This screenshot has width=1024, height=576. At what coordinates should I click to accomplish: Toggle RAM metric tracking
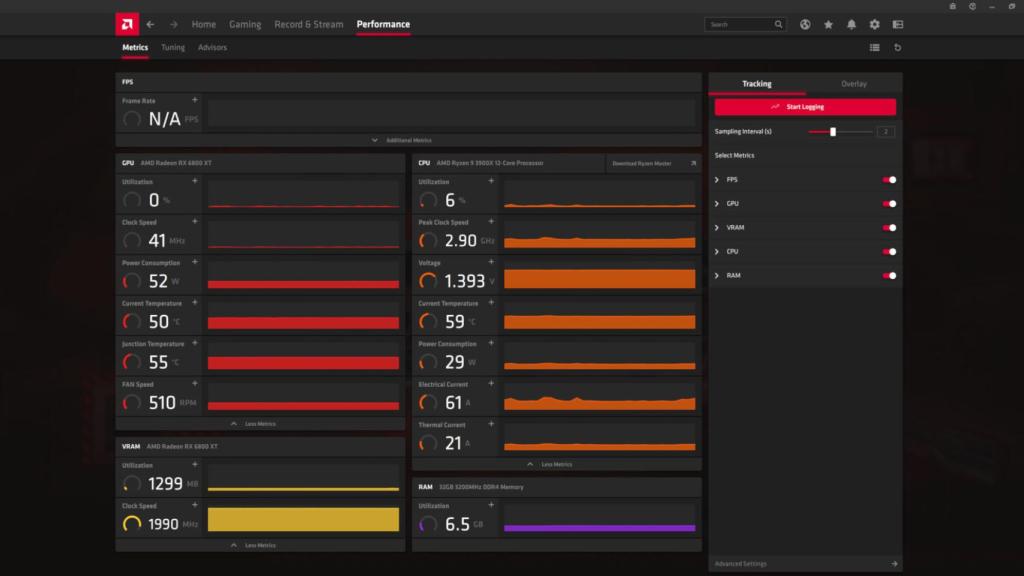(889, 275)
